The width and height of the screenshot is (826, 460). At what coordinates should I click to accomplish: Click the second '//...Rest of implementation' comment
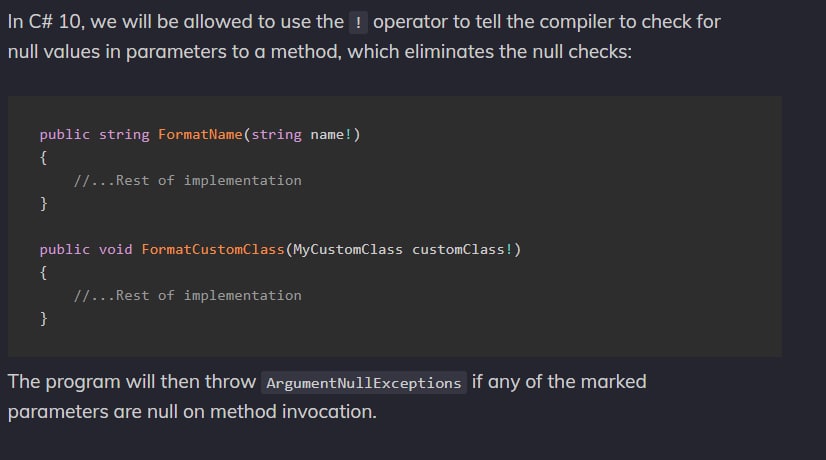[188, 296]
